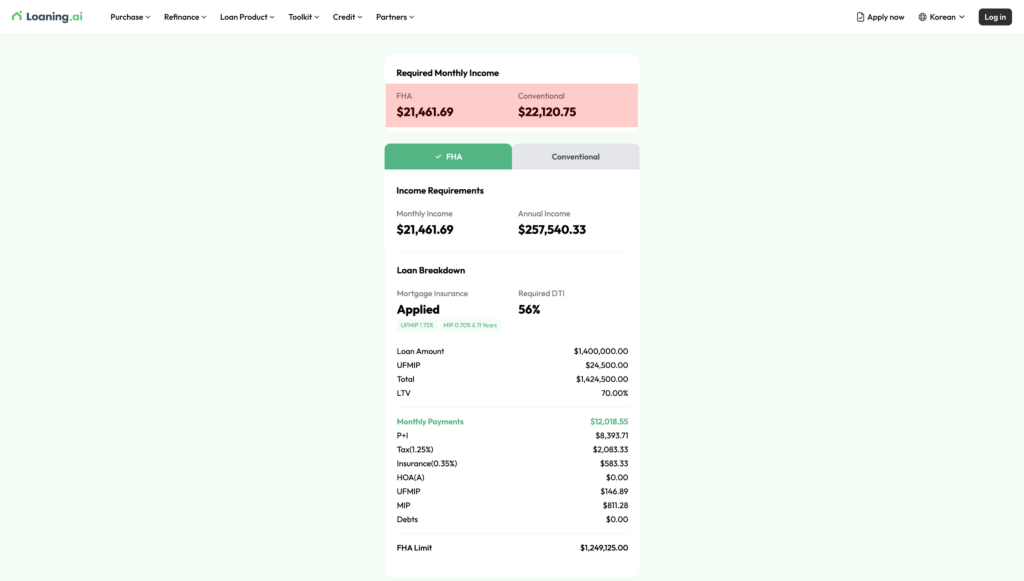Switch to the Conventional tab
The width and height of the screenshot is (1024, 581).
click(x=575, y=157)
